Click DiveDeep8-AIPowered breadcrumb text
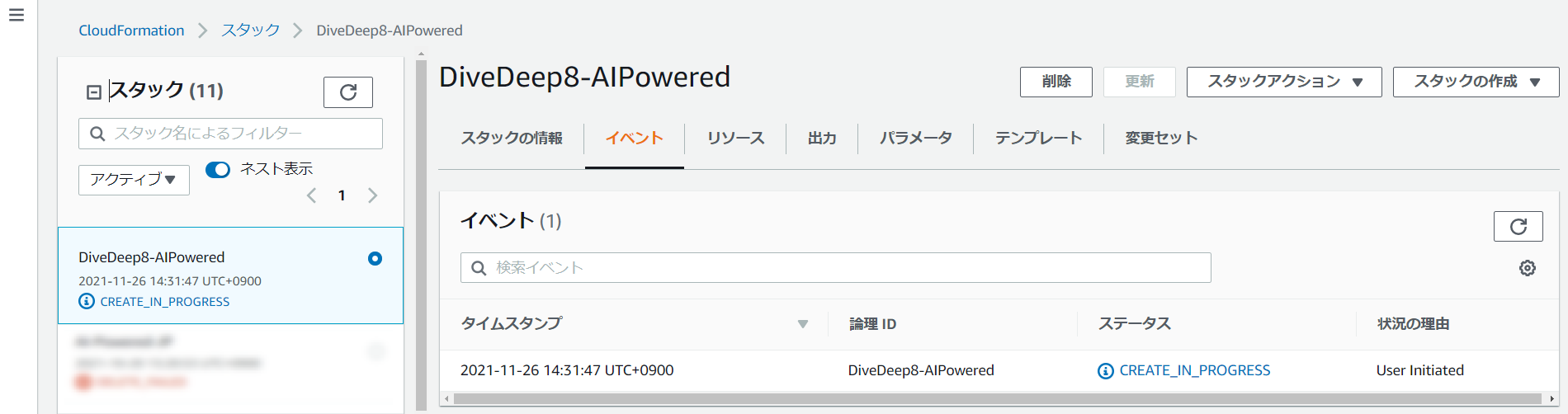 (x=390, y=31)
